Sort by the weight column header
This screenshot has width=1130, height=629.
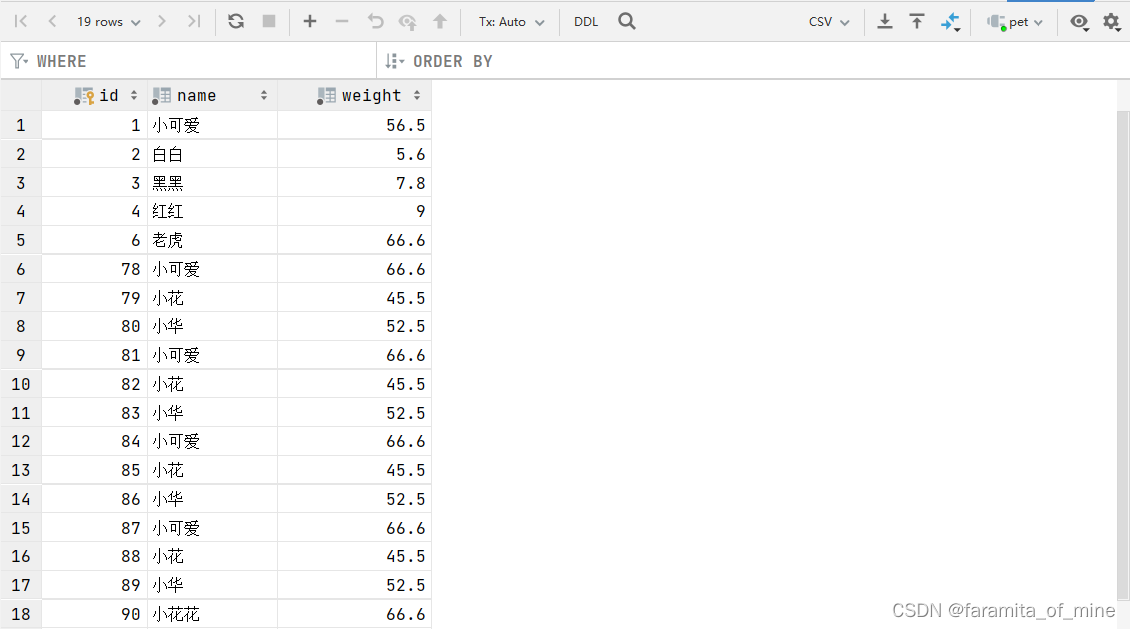point(355,95)
